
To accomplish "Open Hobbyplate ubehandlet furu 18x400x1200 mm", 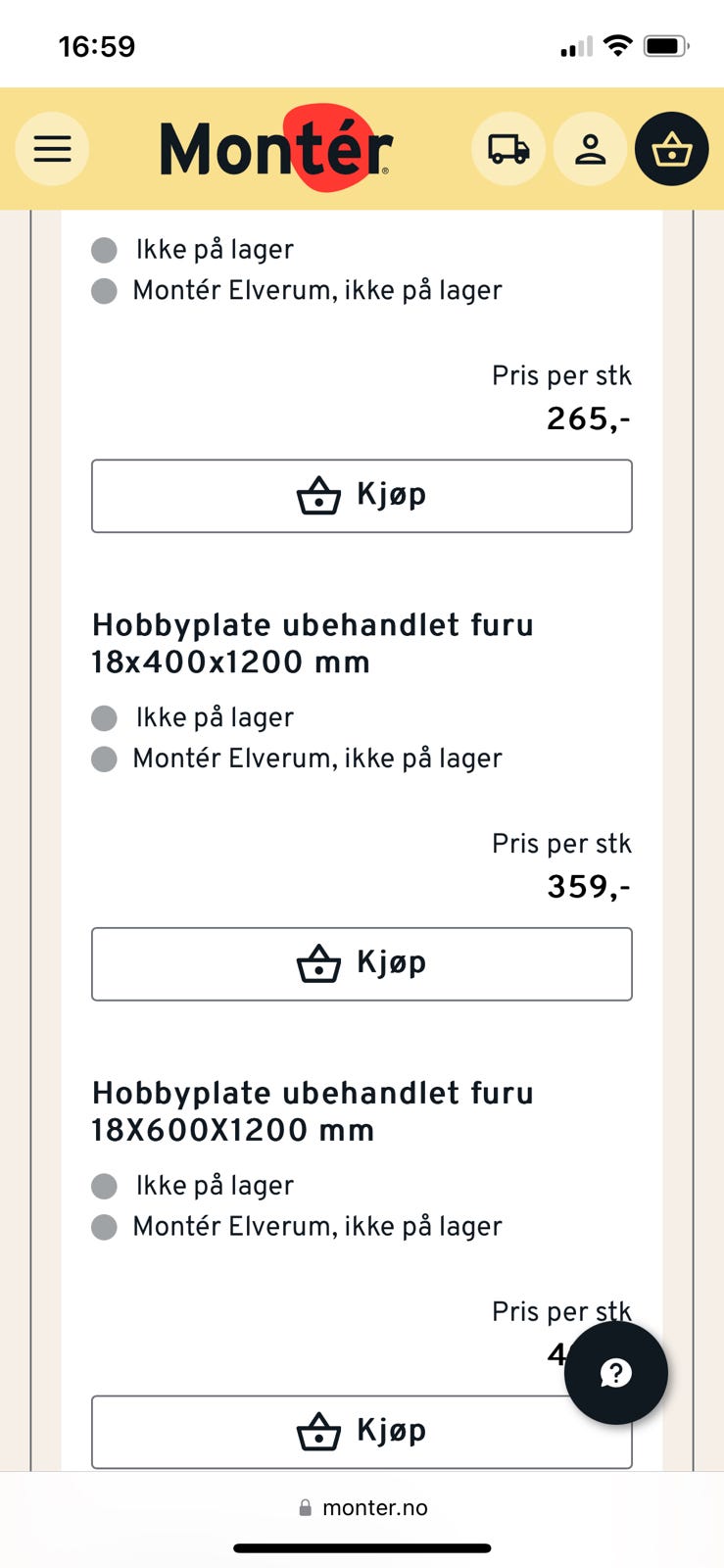I will (x=313, y=643).
